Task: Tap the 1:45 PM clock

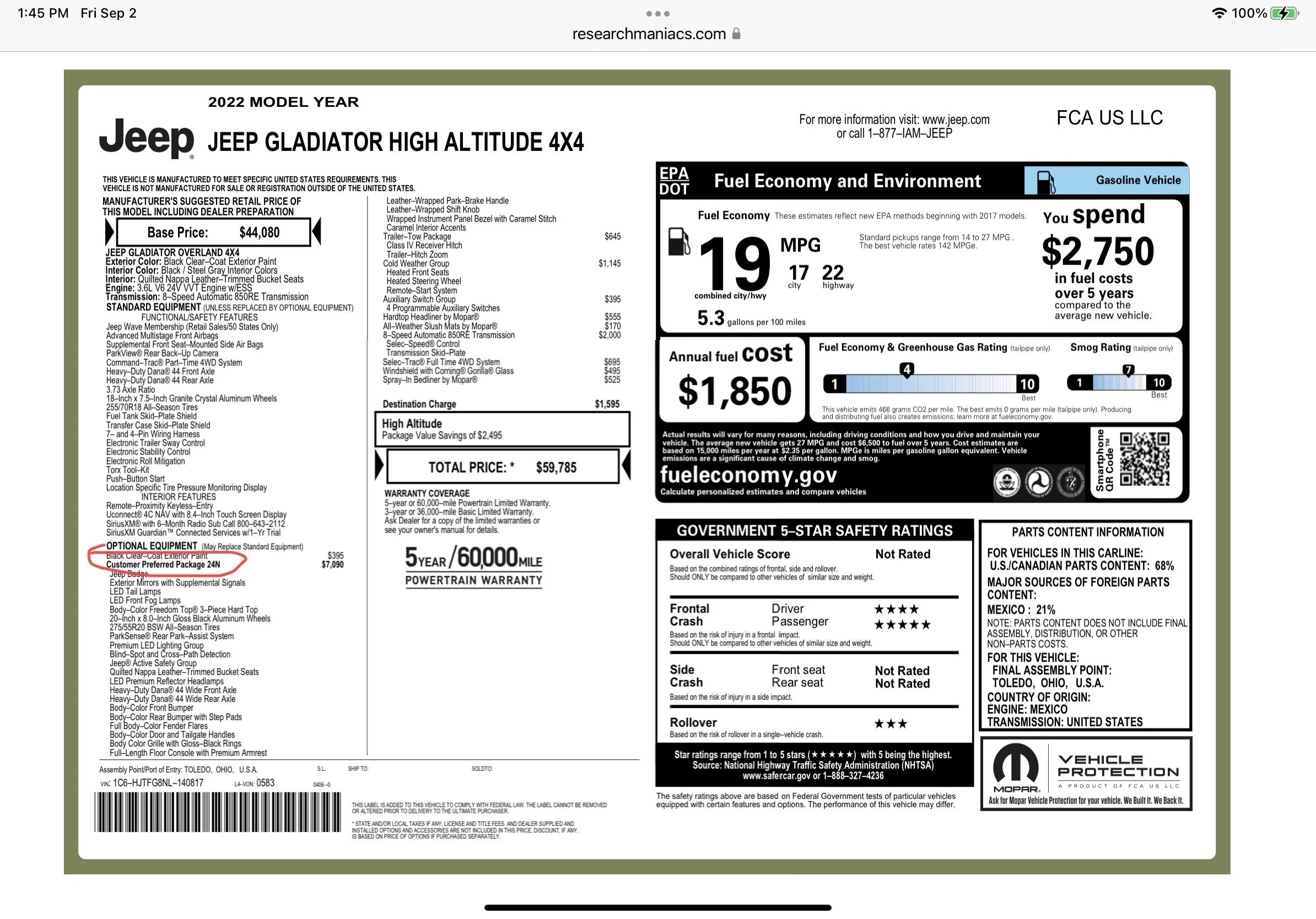Action: 43,13
